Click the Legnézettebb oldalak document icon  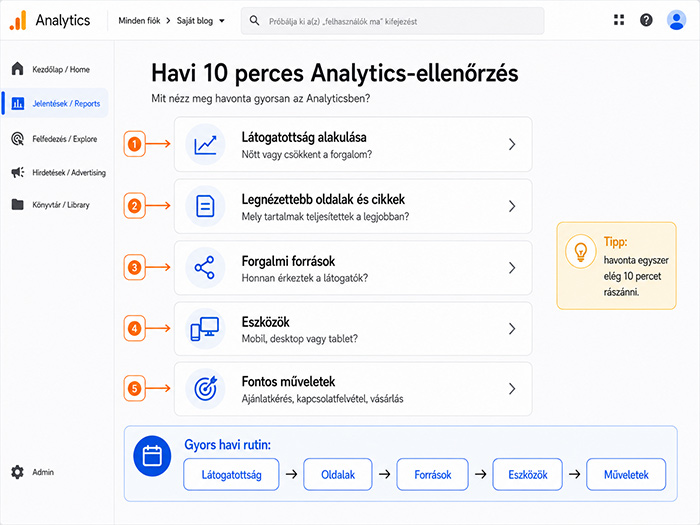[205, 206]
